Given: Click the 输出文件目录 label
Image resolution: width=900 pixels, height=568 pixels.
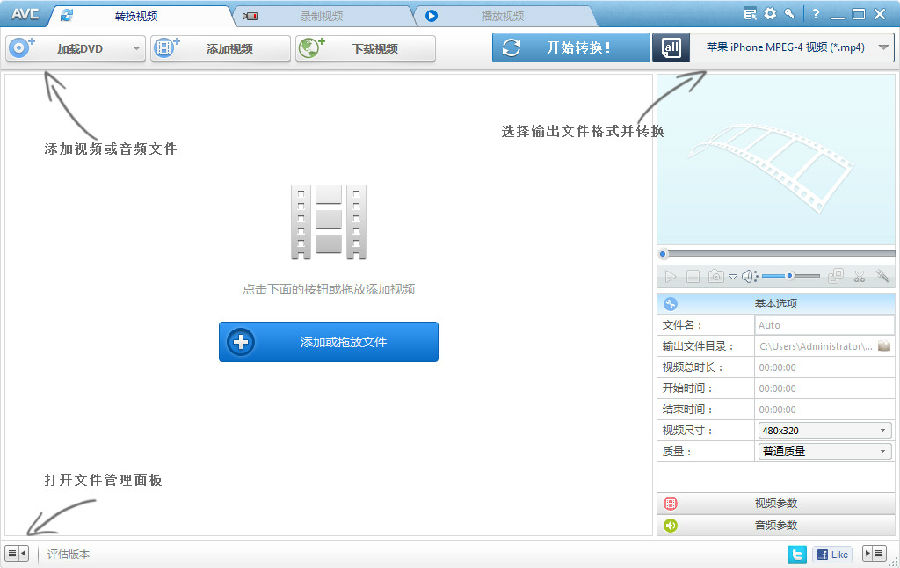Looking at the screenshot, I should [698, 347].
